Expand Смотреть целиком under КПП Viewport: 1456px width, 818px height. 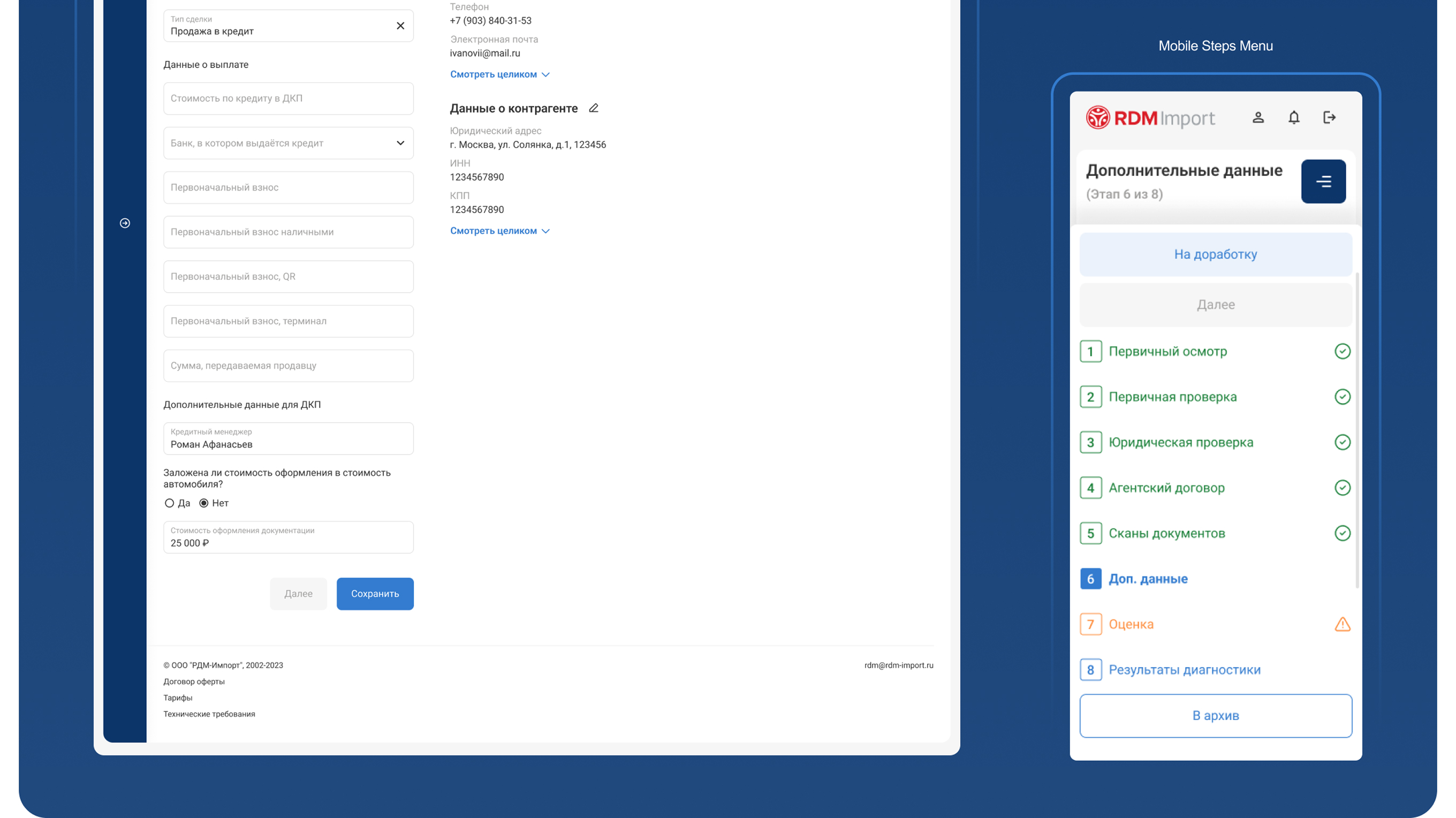click(499, 231)
